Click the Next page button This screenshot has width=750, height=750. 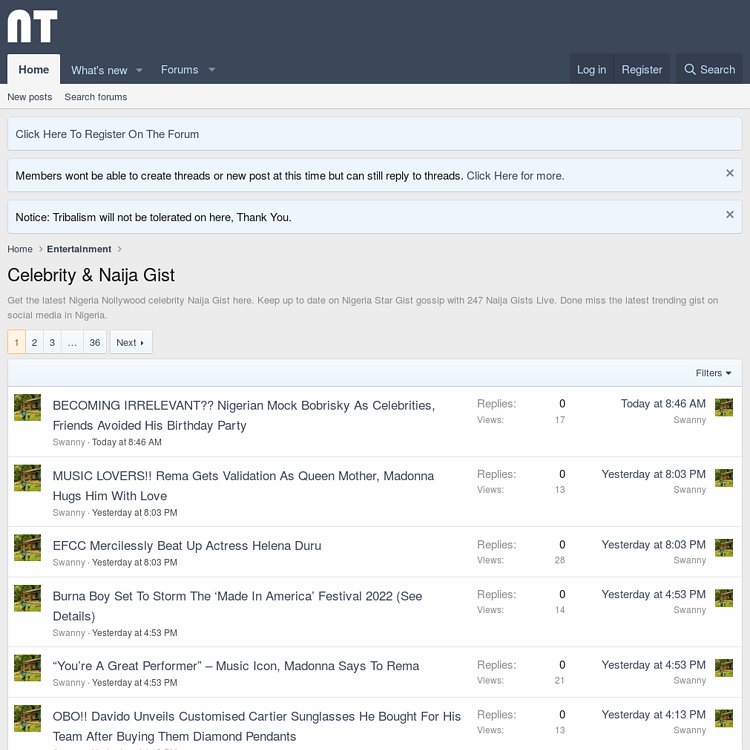(x=131, y=342)
